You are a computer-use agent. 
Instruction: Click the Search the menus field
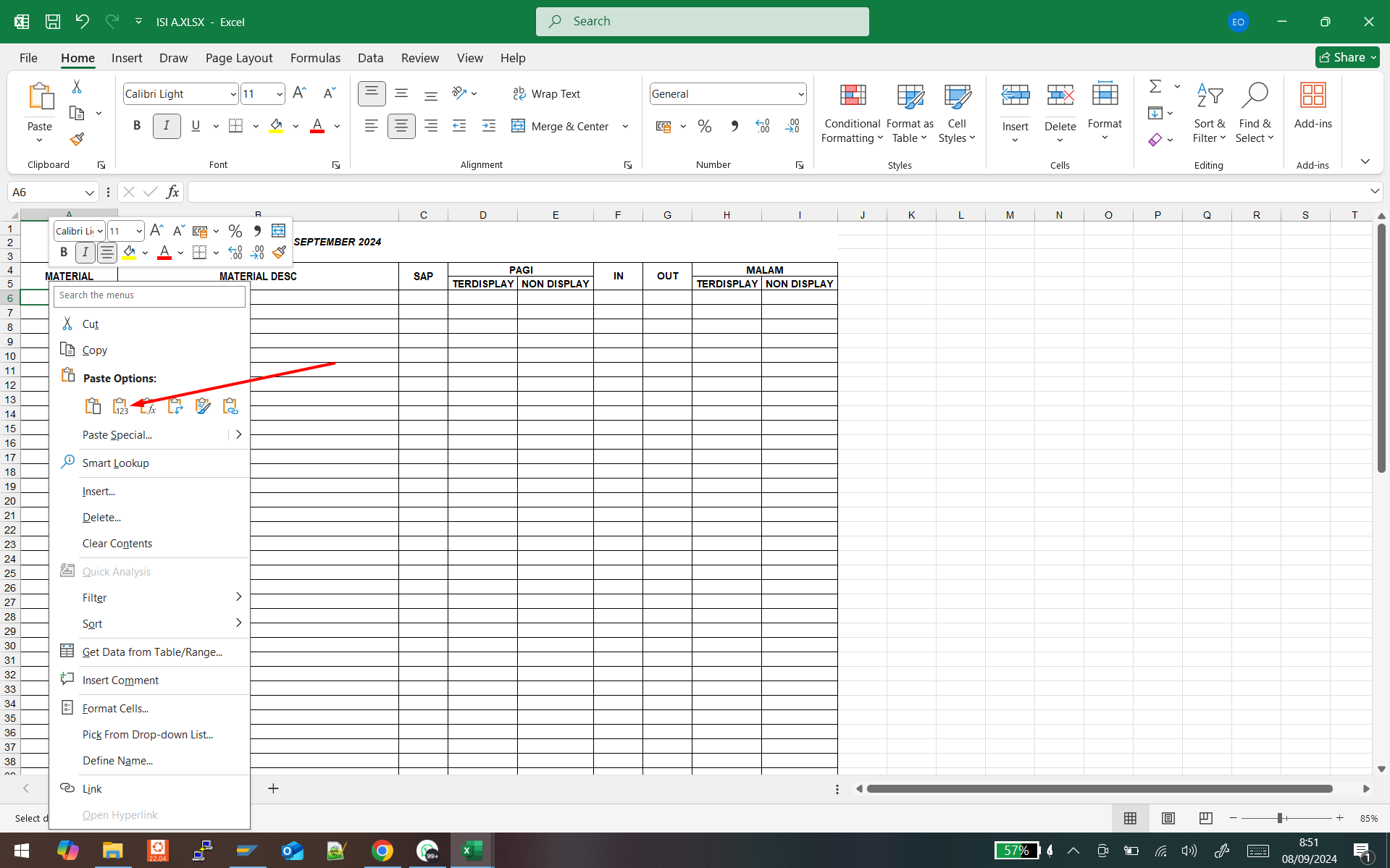tap(149, 295)
